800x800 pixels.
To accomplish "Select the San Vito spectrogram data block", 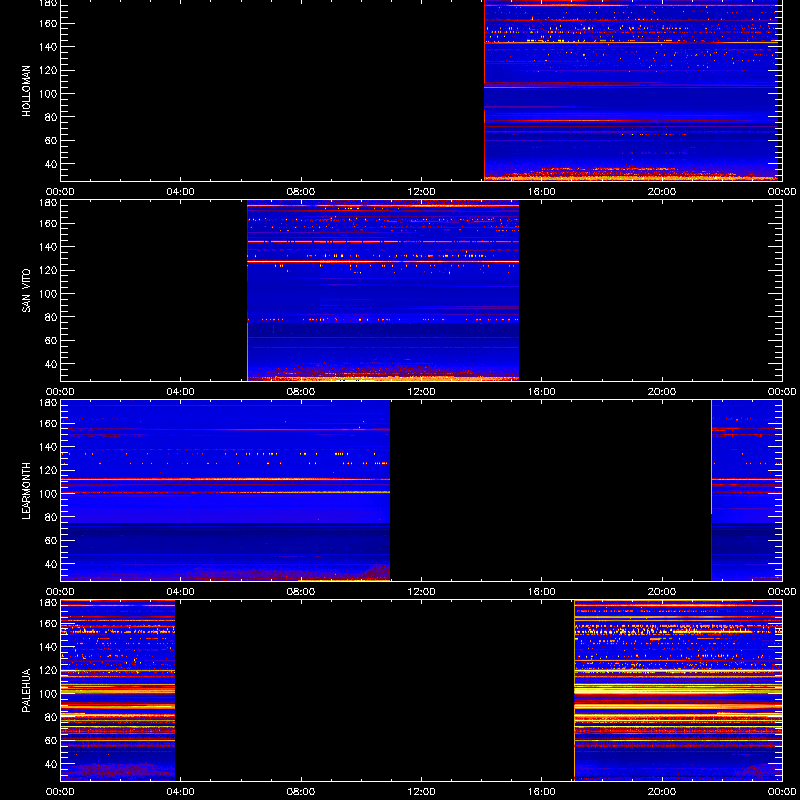I will 383,290.
